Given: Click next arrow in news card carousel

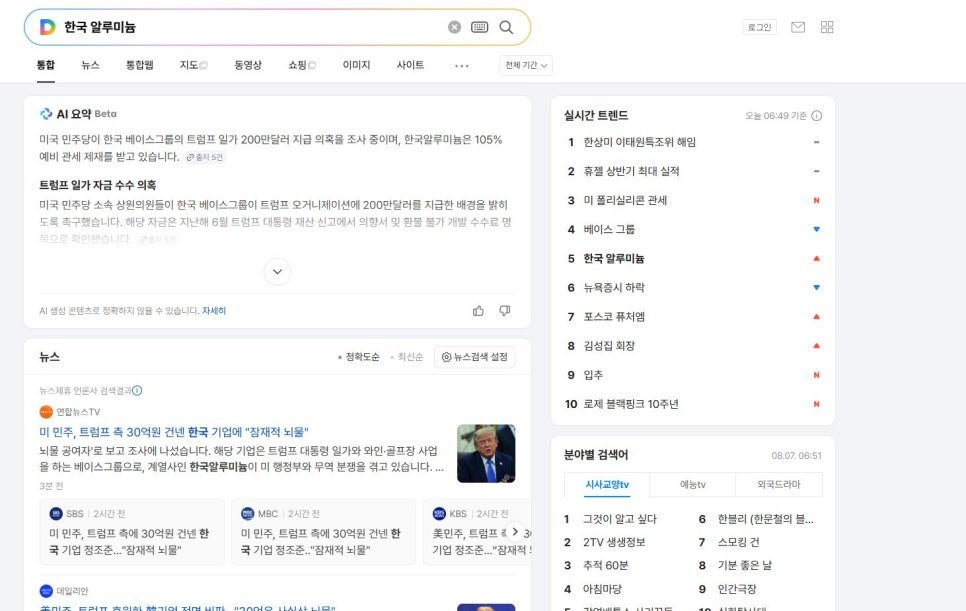Looking at the screenshot, I should coord(514,532).
